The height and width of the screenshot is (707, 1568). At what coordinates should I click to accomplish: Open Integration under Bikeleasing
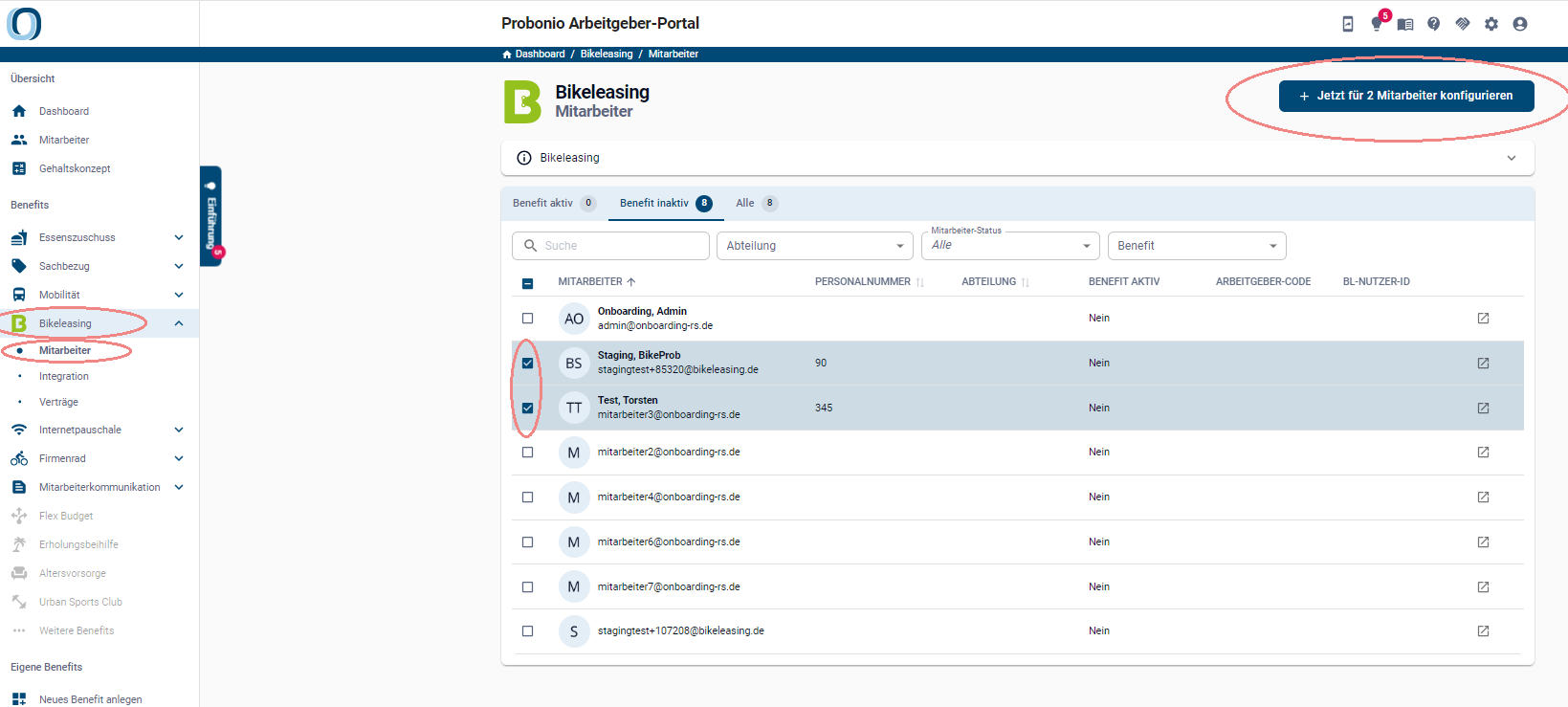[64, 376]
